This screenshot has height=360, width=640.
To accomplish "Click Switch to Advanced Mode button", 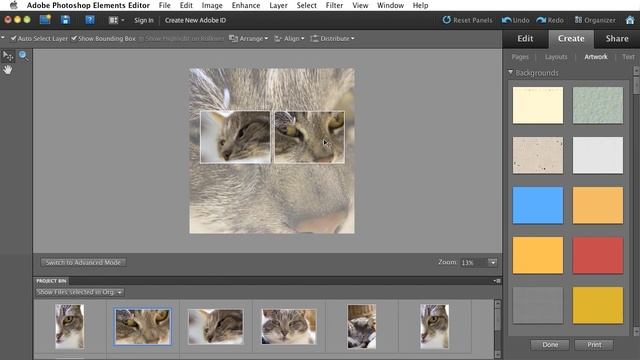I will pos(83,262).
